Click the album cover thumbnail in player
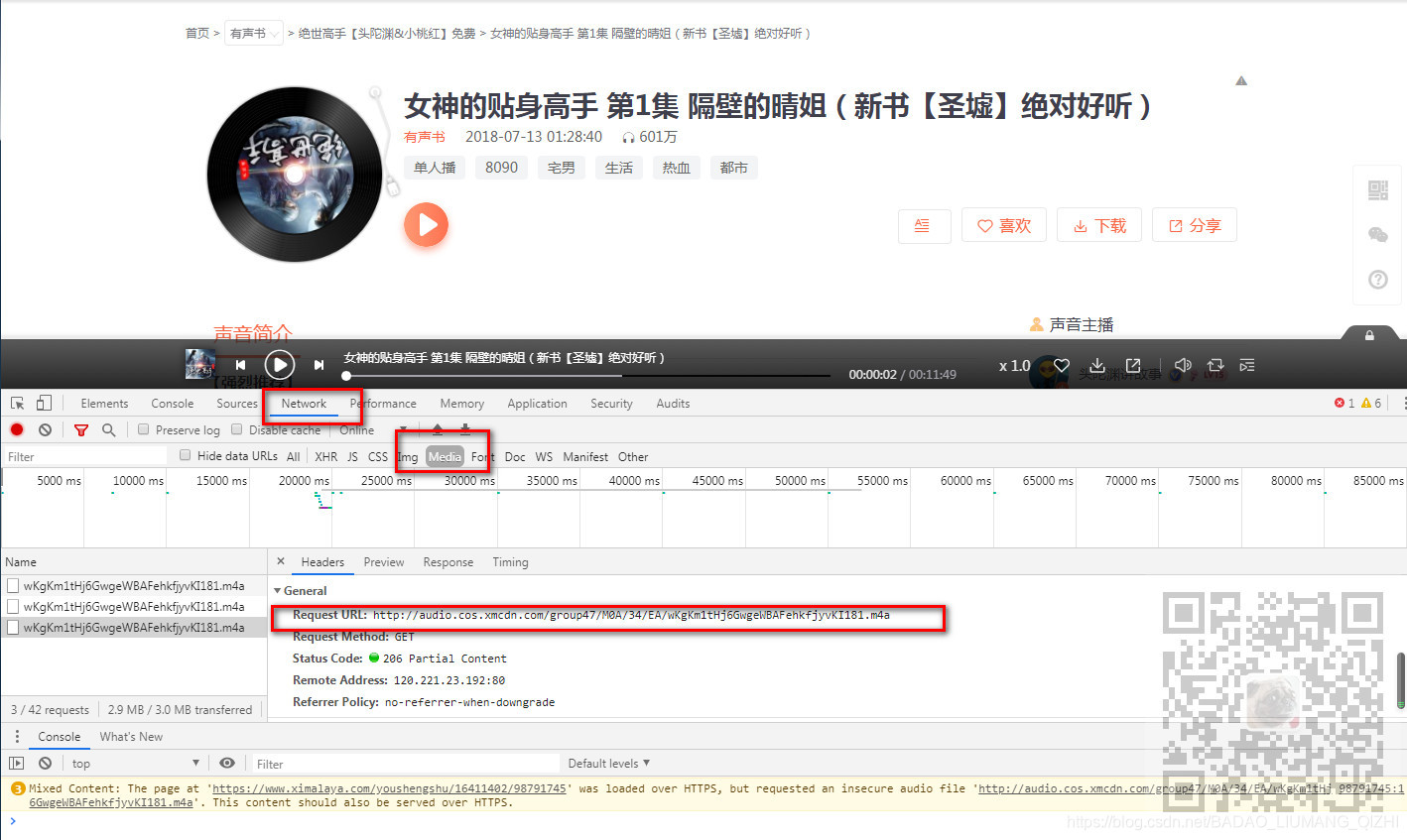Image resolution: width=1407 pixels, height=840 pixels. click(x=199, y=364)
